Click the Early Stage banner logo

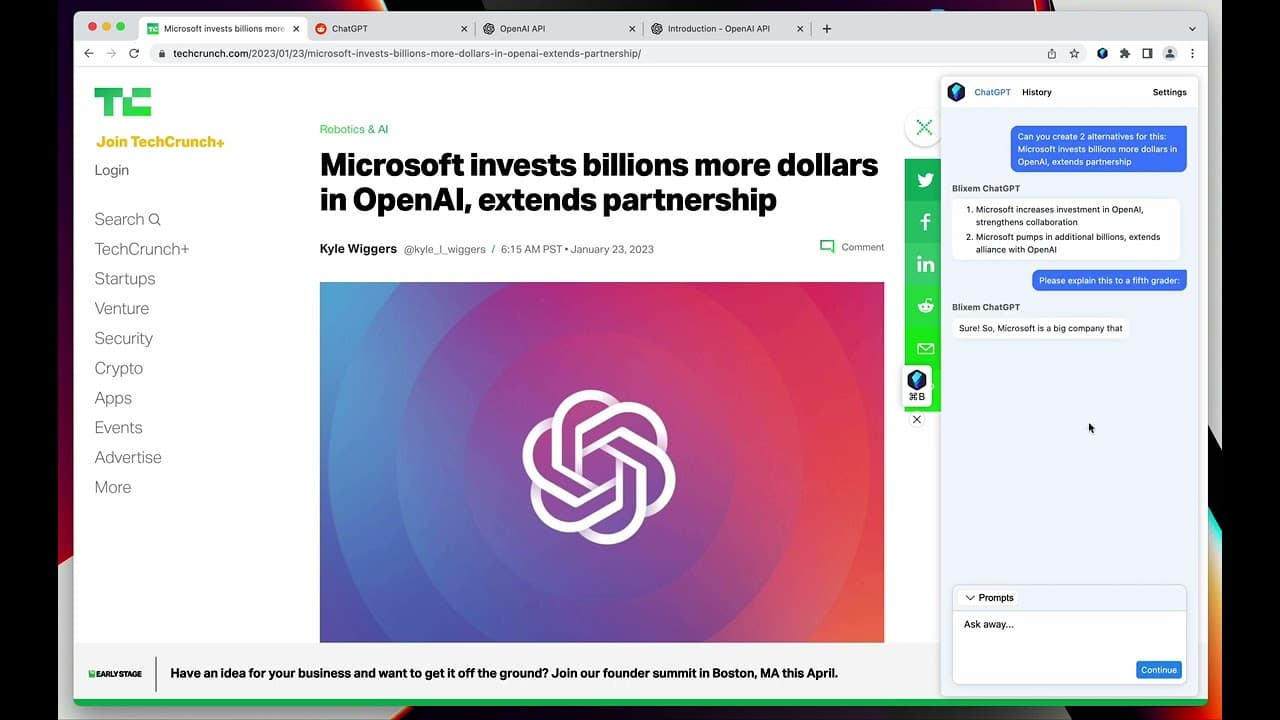click(x=115, y=674)
